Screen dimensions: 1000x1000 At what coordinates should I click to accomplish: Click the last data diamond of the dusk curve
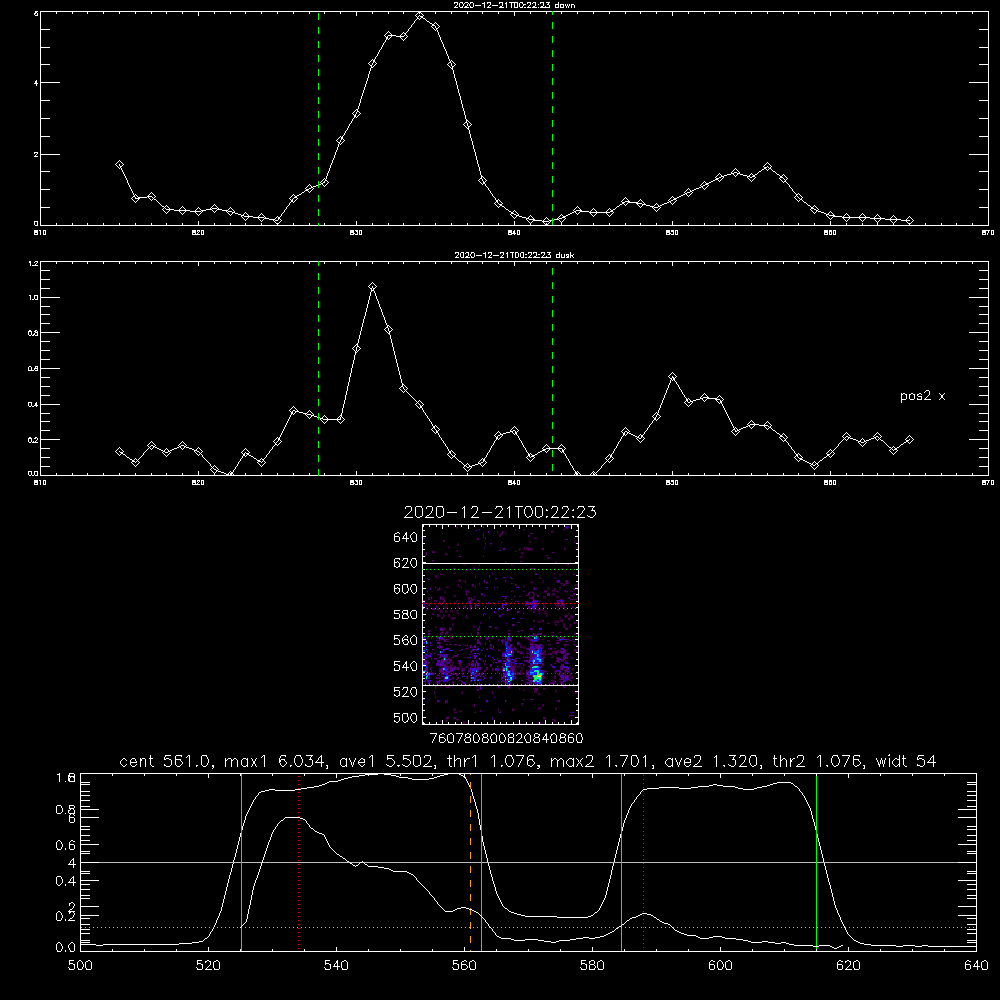909,439
